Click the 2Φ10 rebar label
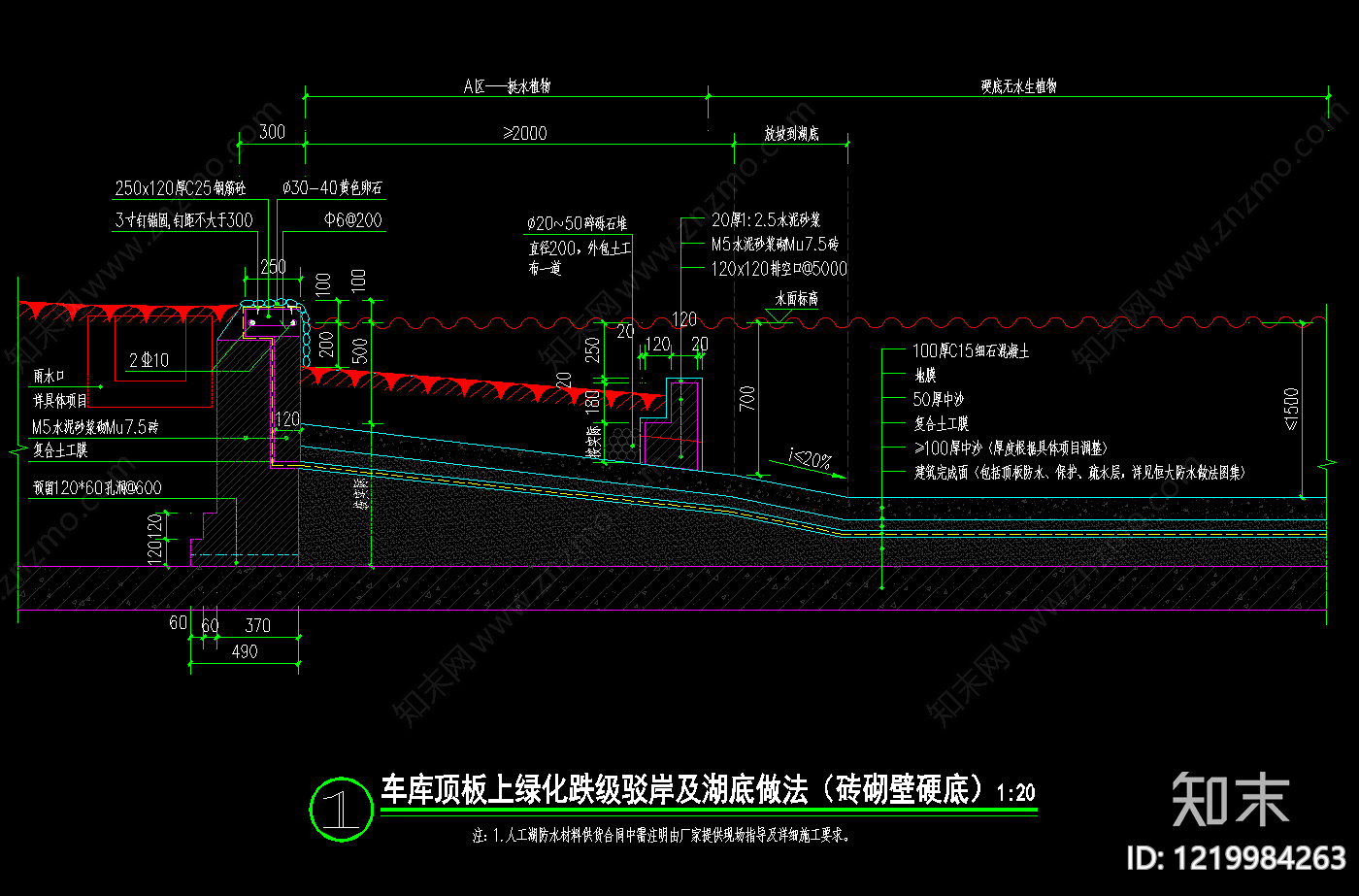1359x896 pixels. click(149, 360)
